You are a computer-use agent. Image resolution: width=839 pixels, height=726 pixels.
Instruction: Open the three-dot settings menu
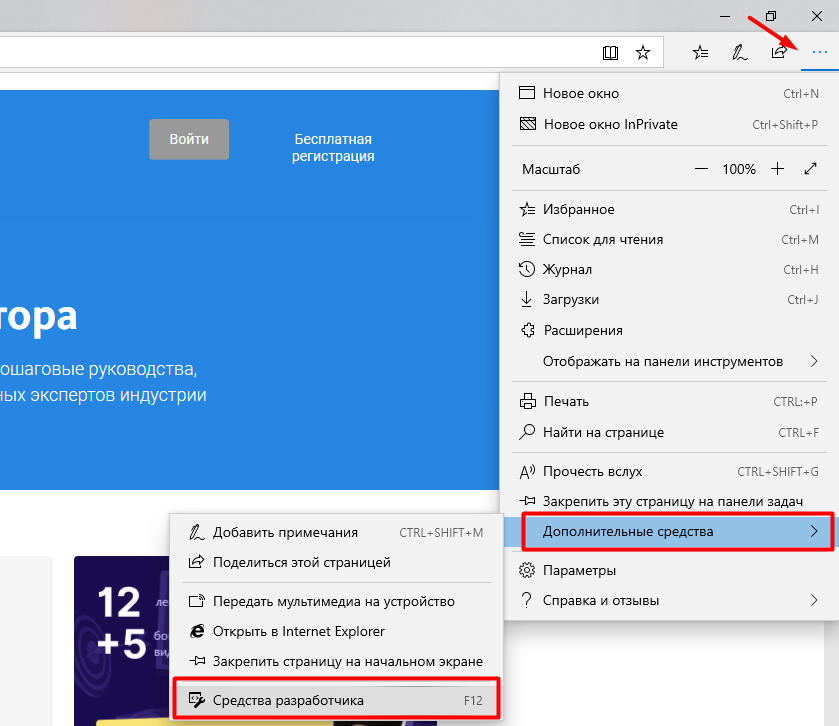[x=820, y=52]
